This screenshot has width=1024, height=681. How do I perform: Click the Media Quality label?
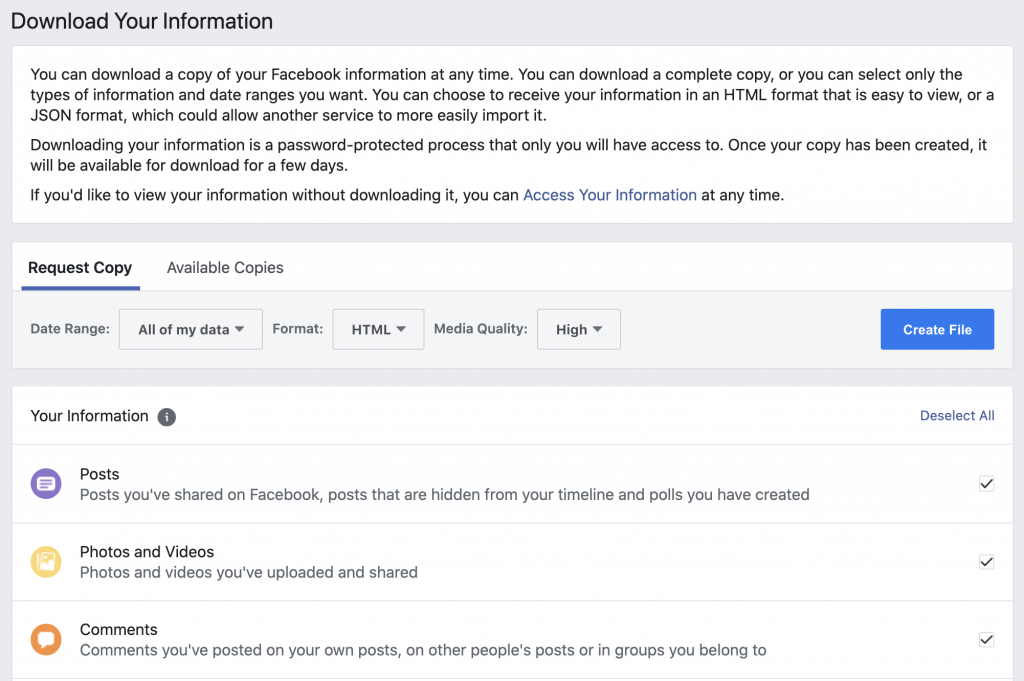click(x=481, y=328)
